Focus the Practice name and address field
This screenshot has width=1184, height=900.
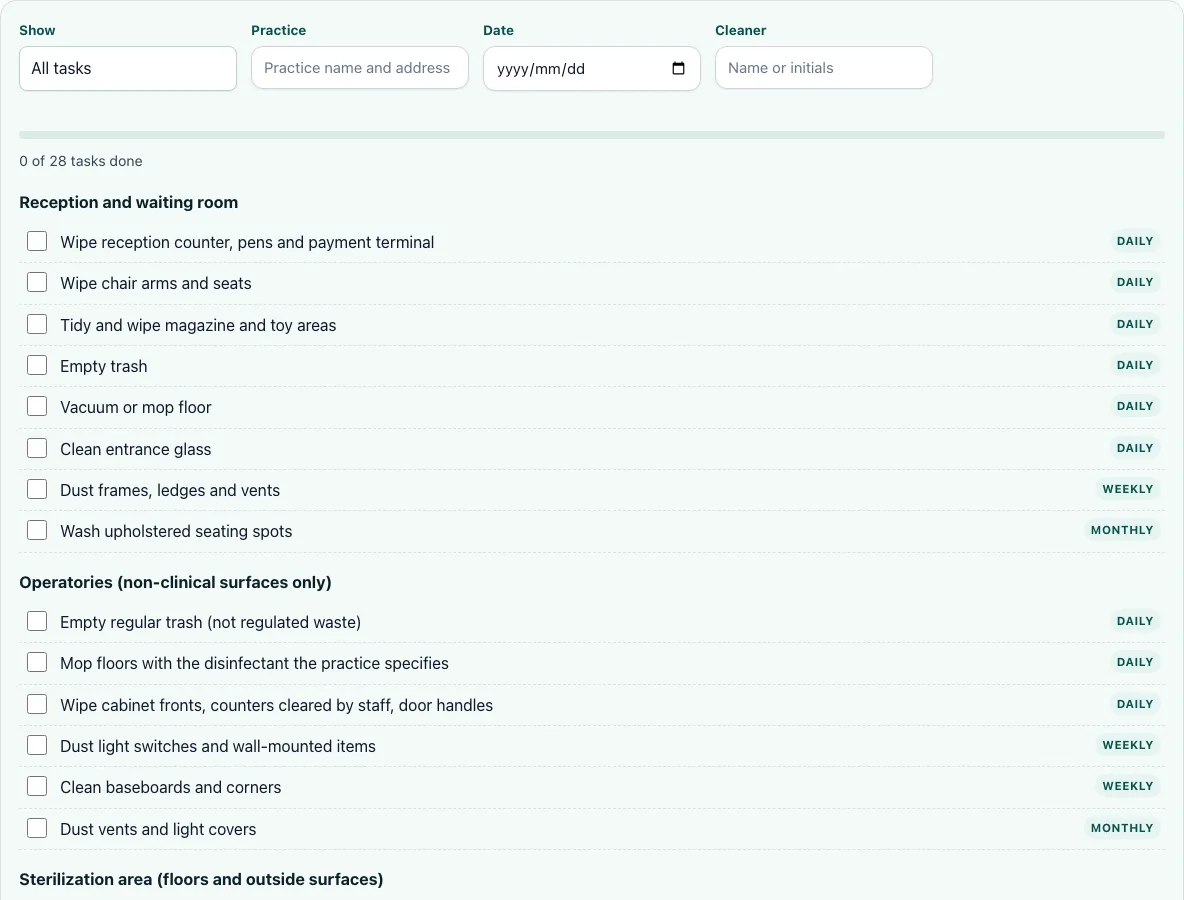[x=359, y=68]
